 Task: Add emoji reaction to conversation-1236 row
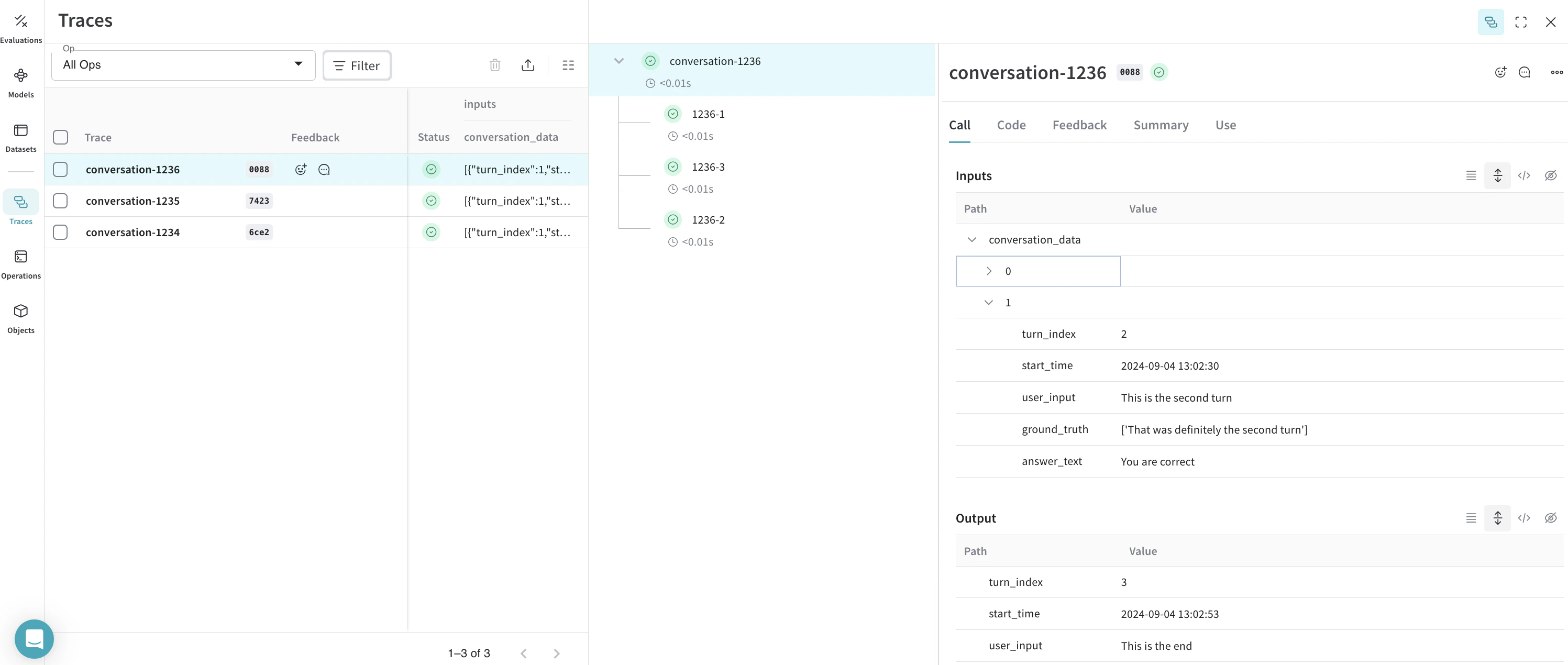point(301,170)
